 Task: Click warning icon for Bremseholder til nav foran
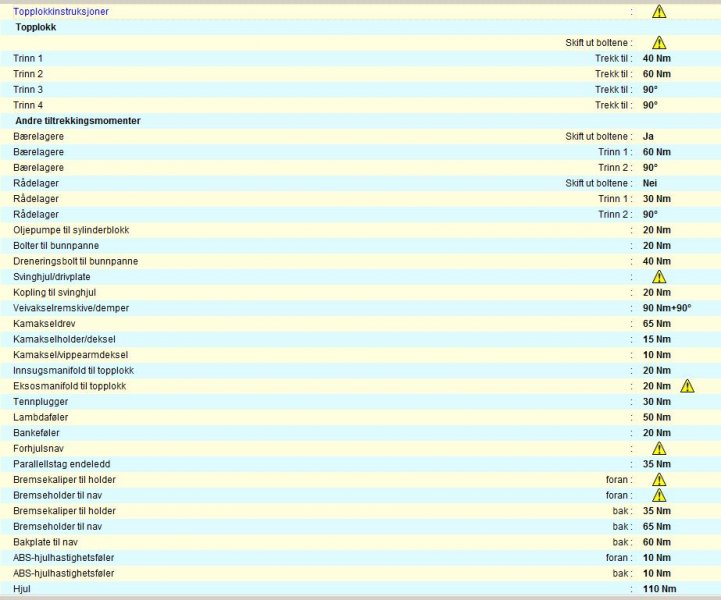pyautogui.click(x=659, y=495)
